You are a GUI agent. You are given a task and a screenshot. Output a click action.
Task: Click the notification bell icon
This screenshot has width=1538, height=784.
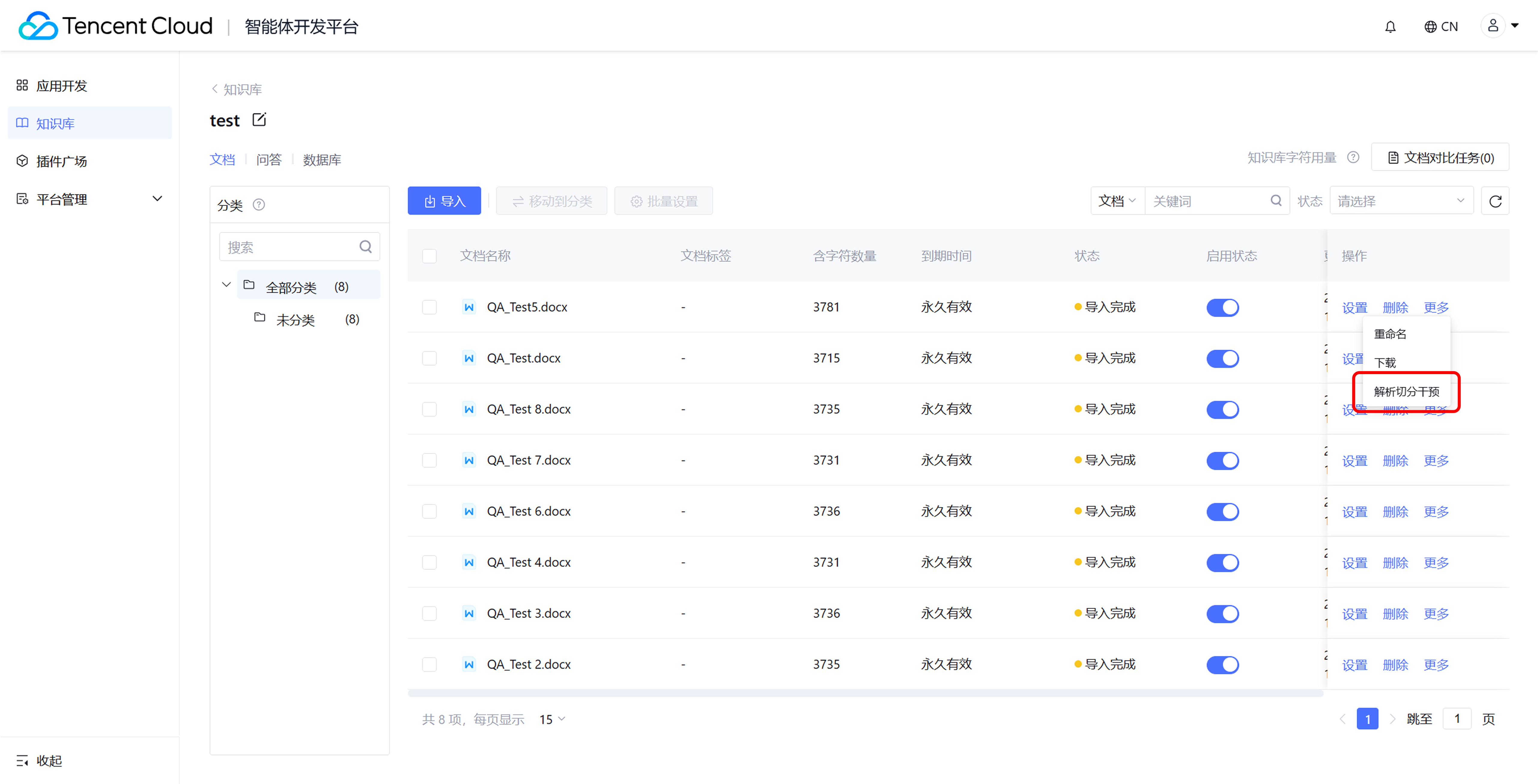1390,27
